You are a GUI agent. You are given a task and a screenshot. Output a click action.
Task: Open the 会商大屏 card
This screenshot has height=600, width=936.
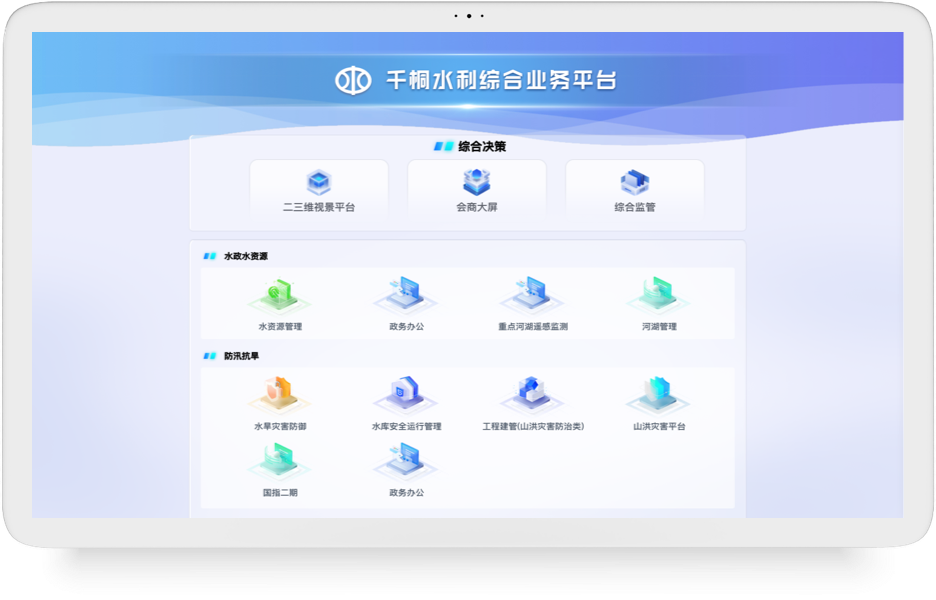click(x=476, y=189)
